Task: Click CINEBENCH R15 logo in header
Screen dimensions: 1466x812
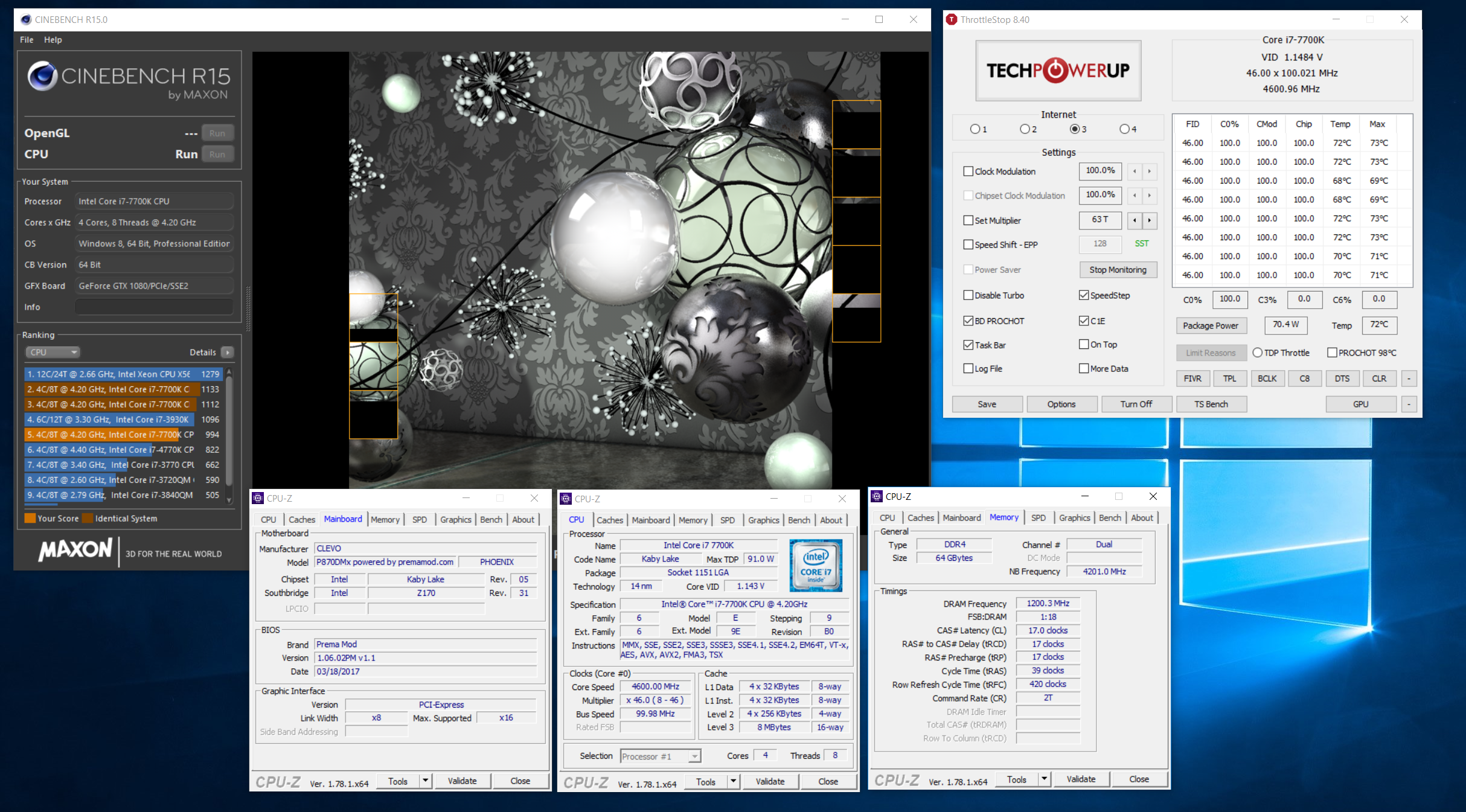Action: pyautogui.click(x=129, y=80)
